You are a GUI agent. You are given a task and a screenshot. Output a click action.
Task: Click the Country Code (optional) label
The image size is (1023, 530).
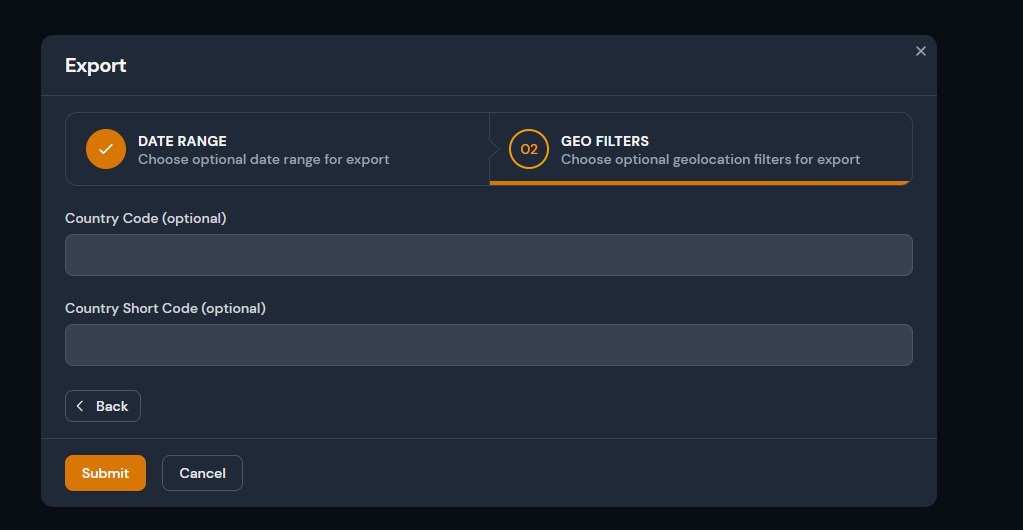tap(146, 218)
